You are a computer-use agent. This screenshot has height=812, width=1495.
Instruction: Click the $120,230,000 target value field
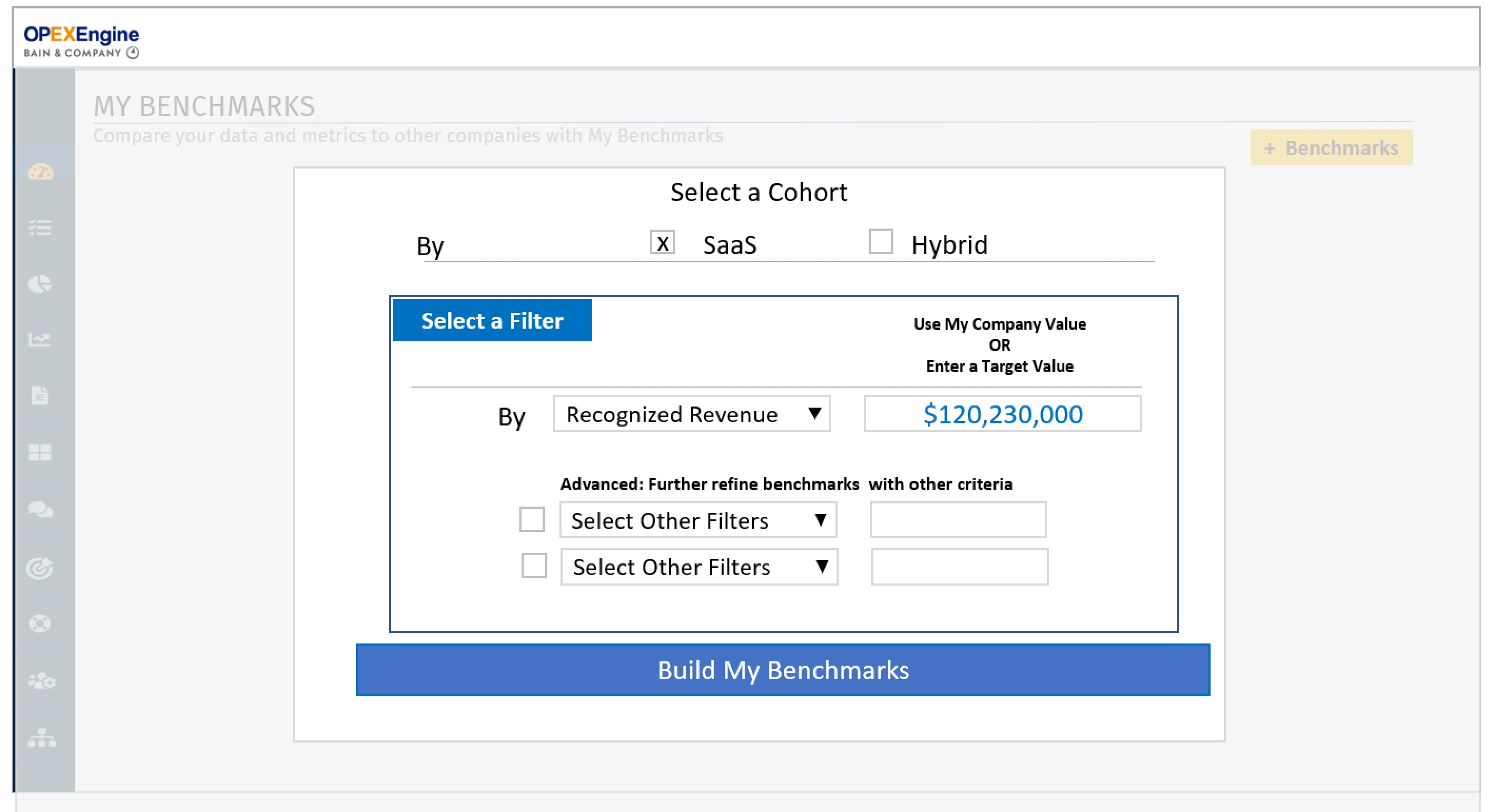(1002, 414)
